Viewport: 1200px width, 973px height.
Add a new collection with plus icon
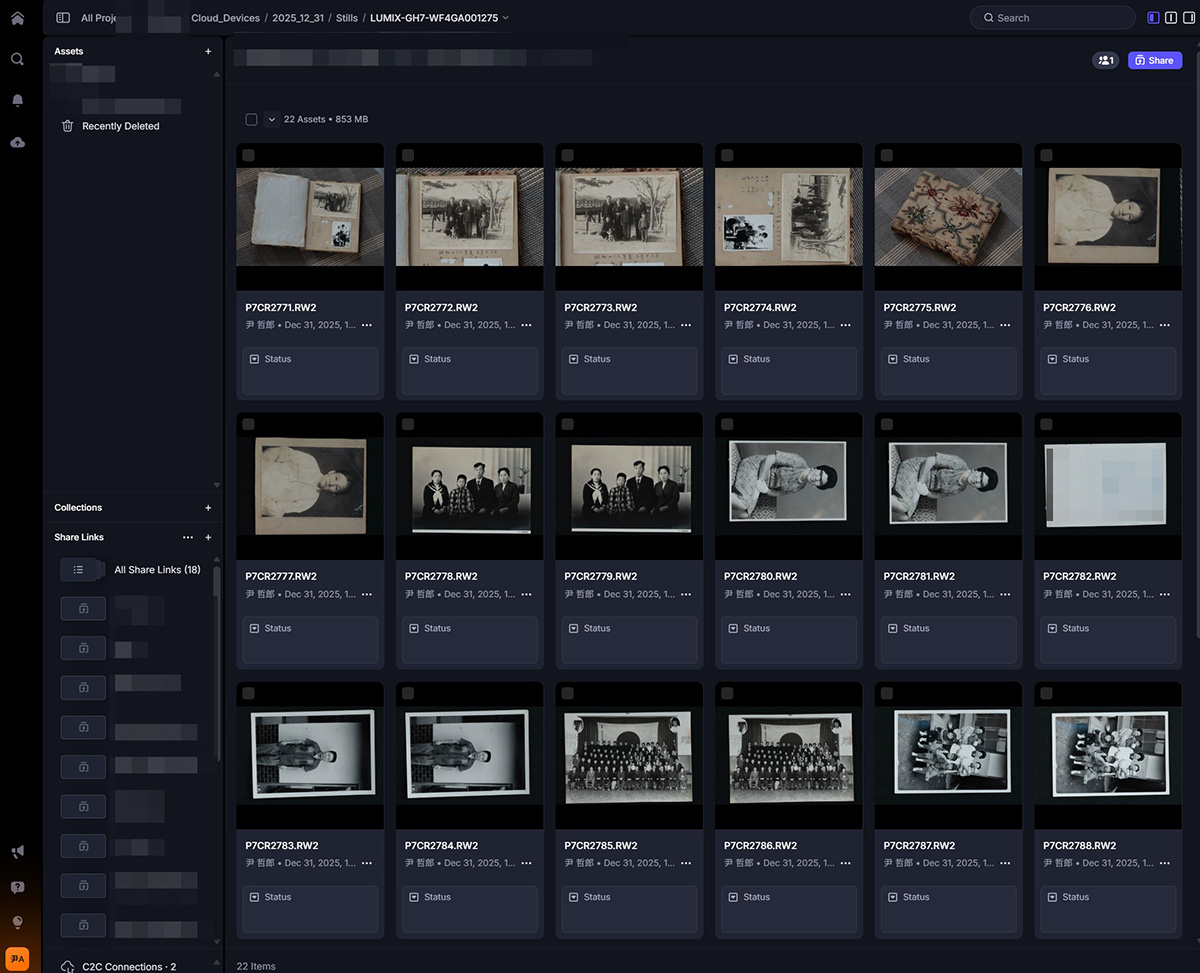tap(208, 508)
